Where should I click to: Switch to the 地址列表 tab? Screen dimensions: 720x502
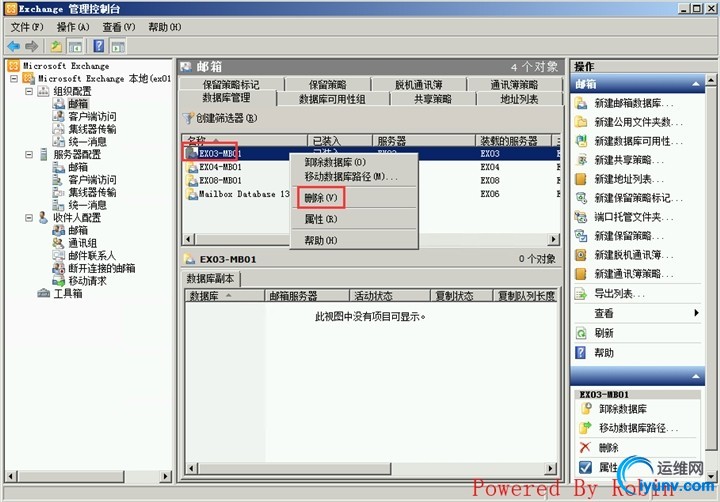coord(519,99)
